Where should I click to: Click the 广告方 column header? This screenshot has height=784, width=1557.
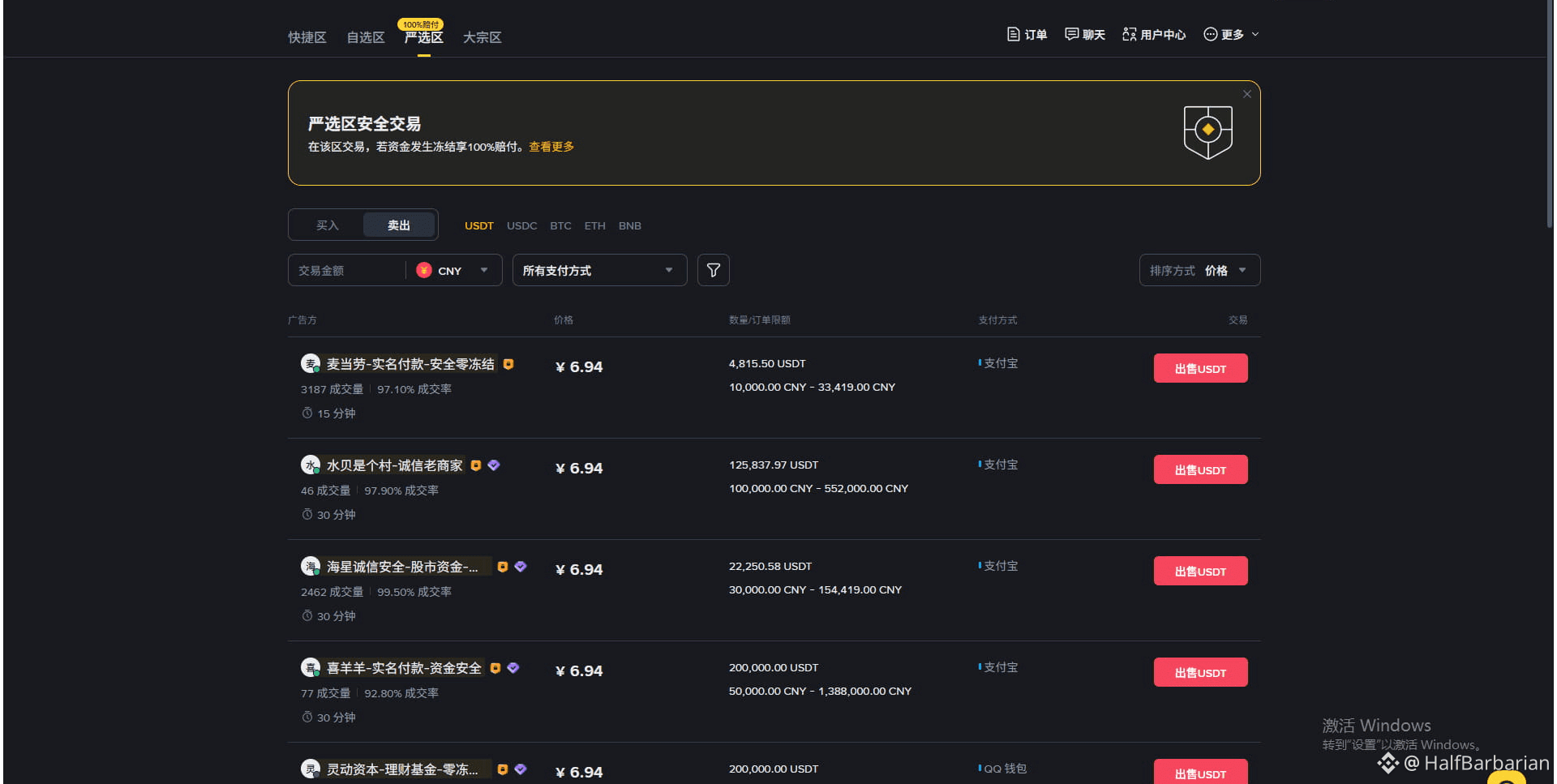[302, 320]
